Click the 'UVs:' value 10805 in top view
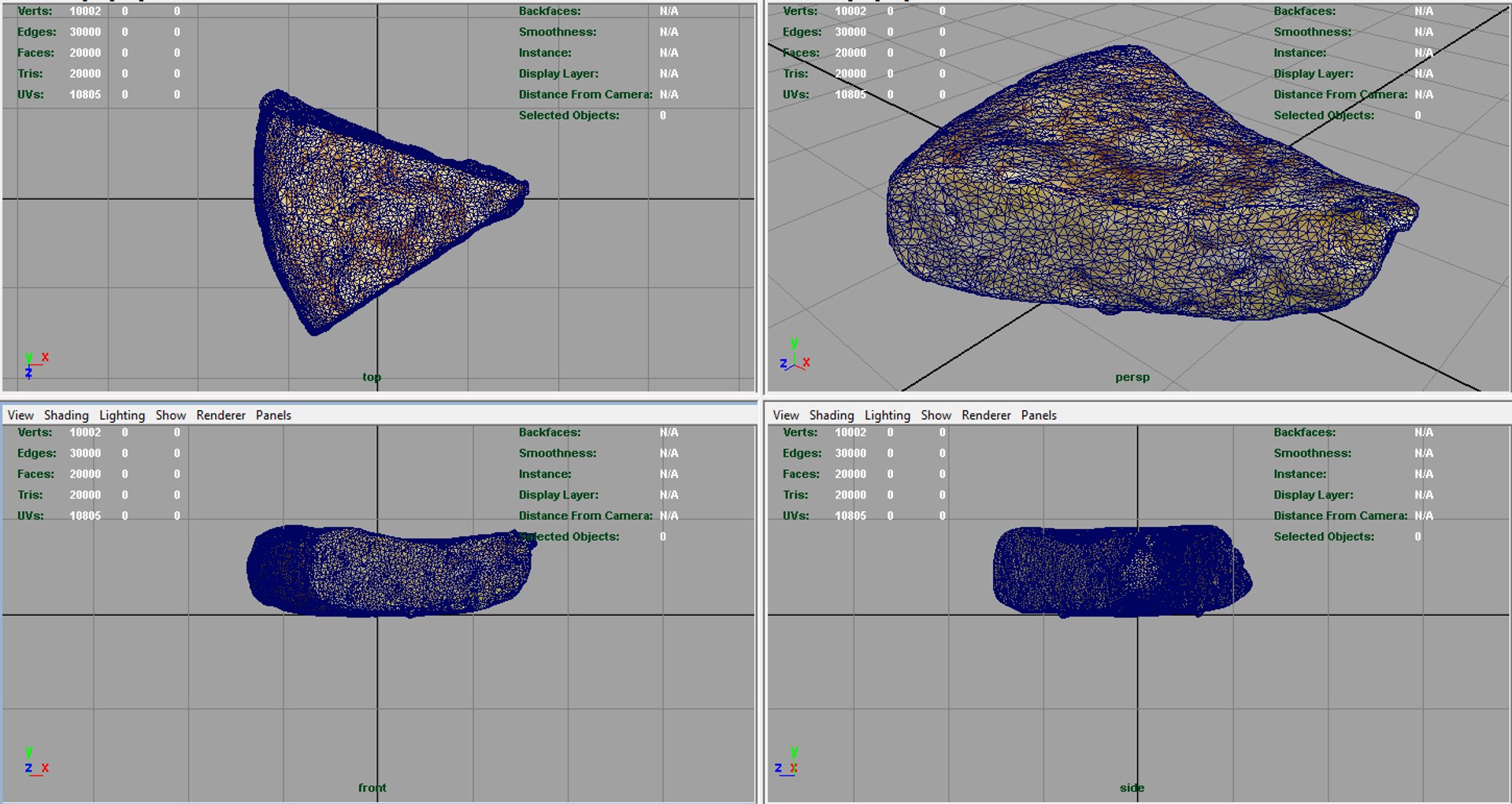 coord(85,94)
